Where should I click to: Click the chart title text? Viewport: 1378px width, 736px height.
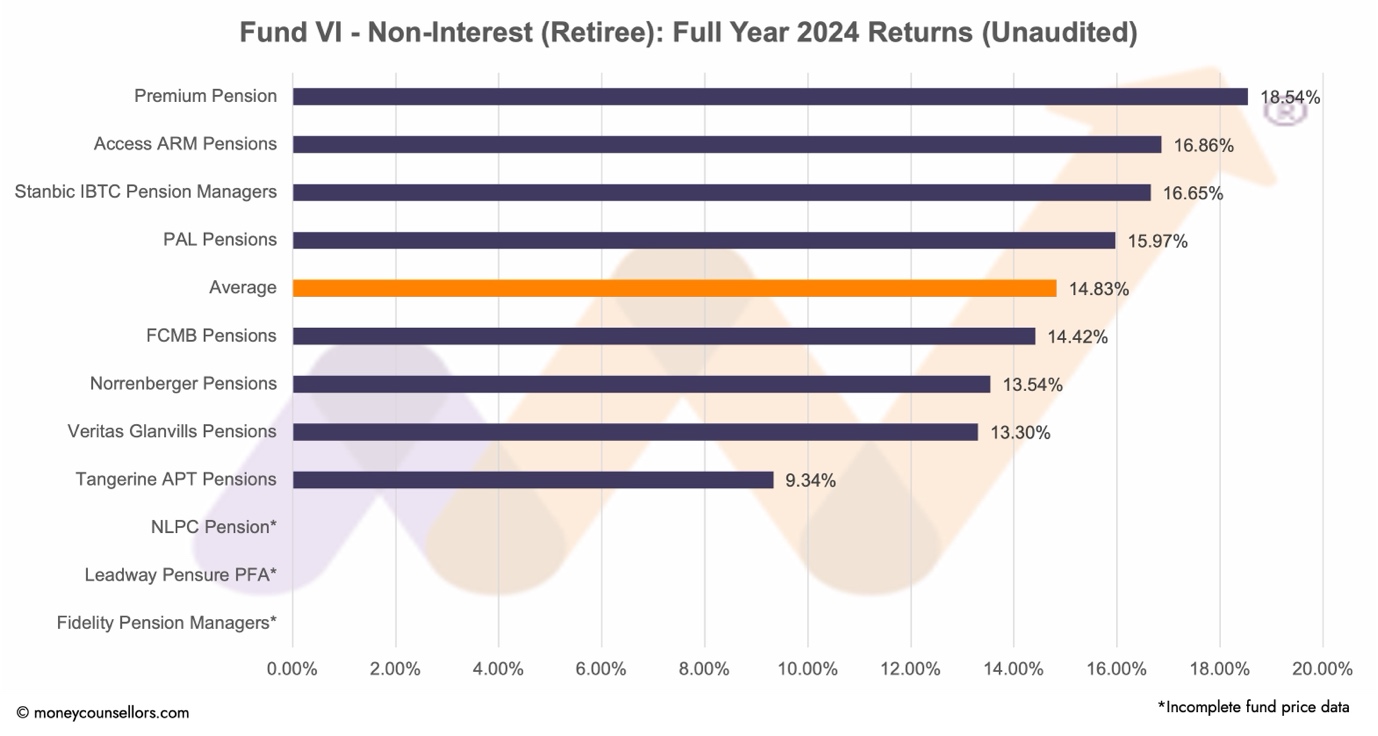688,32
